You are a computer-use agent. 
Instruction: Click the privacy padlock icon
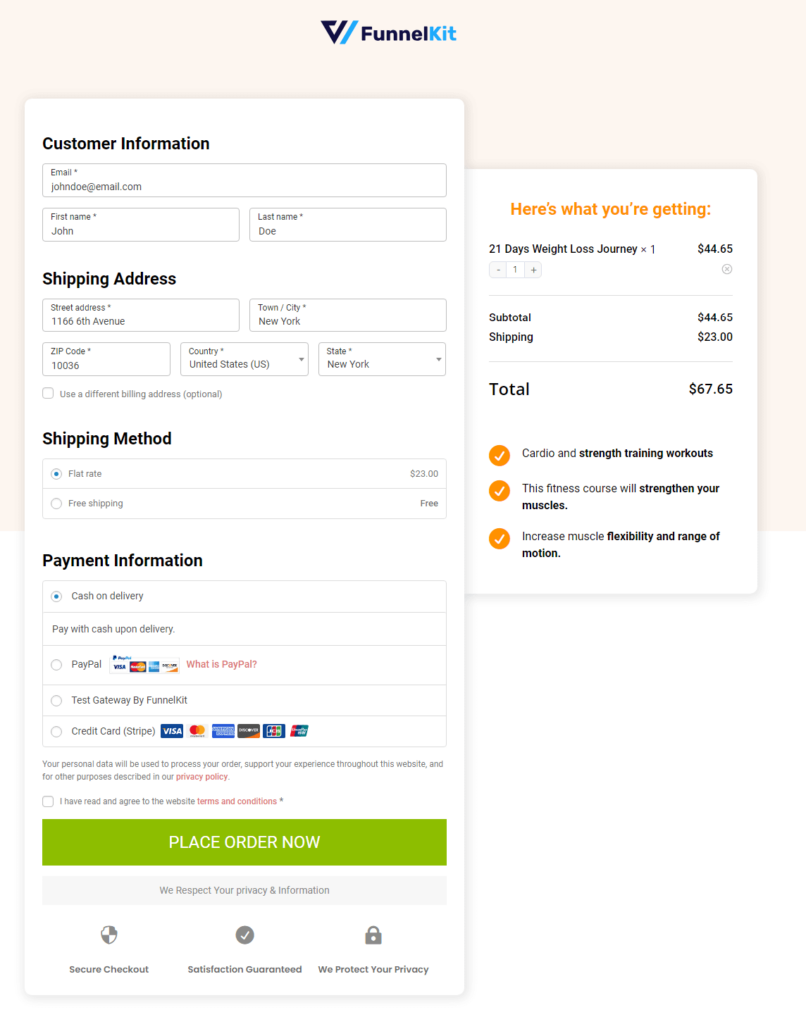point(373,935)
